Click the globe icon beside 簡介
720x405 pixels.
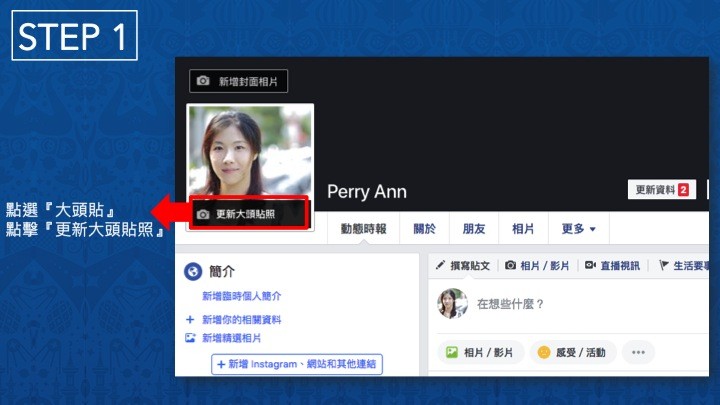coord(193,271)
